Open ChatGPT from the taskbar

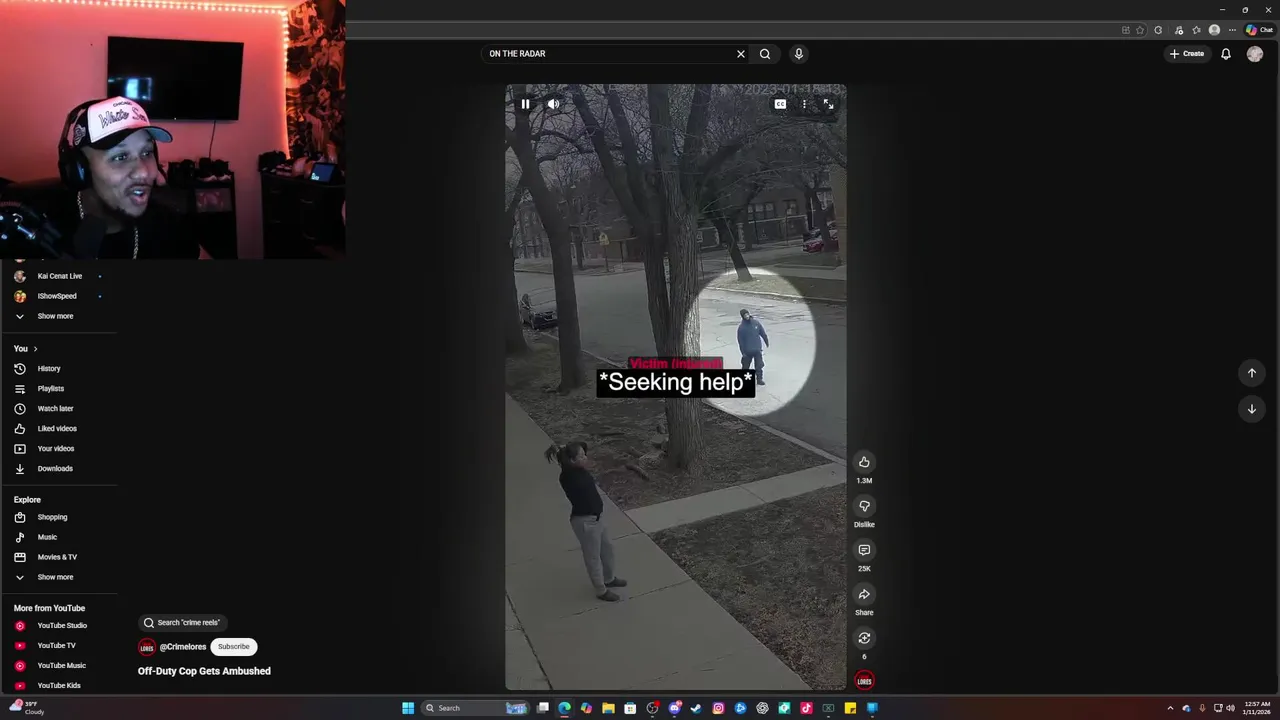click(x=762, y=708)
